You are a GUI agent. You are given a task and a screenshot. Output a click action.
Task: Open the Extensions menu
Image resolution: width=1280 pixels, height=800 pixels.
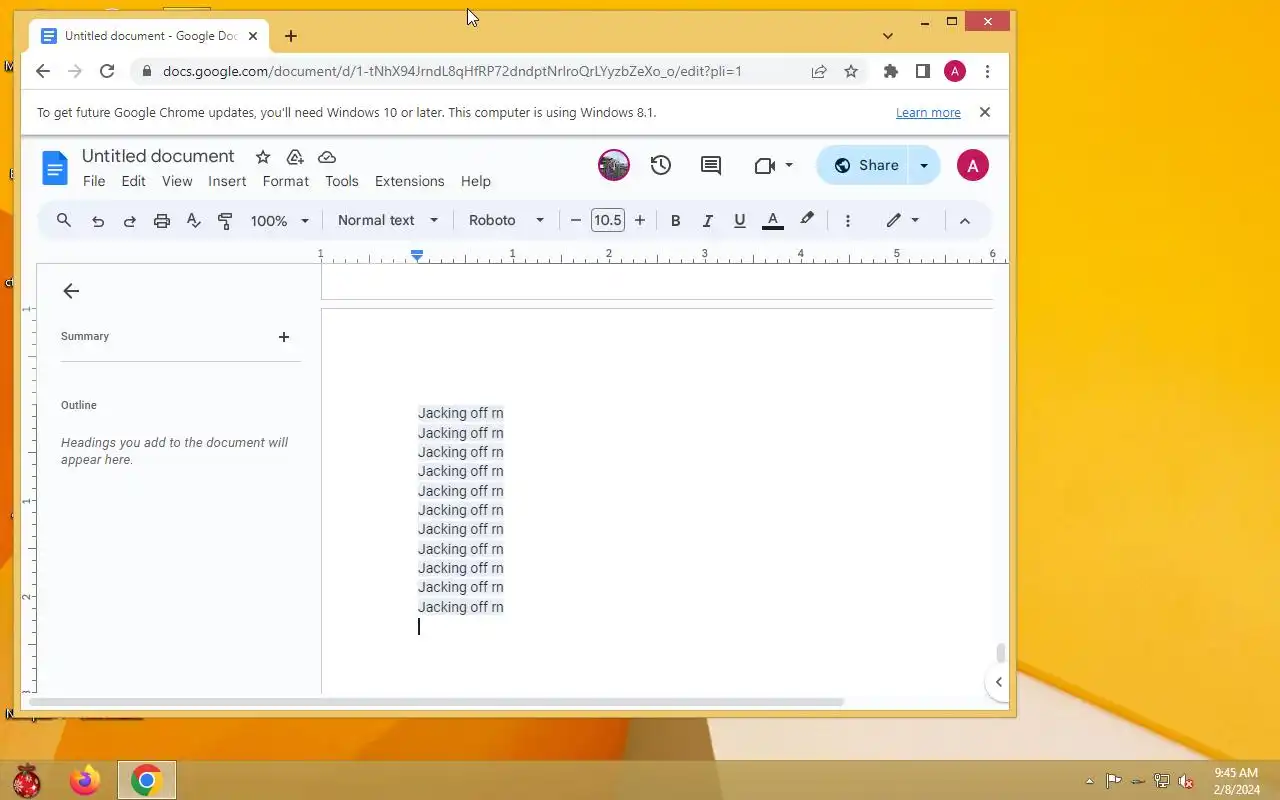pyautogui.click(x=409, y=181)
